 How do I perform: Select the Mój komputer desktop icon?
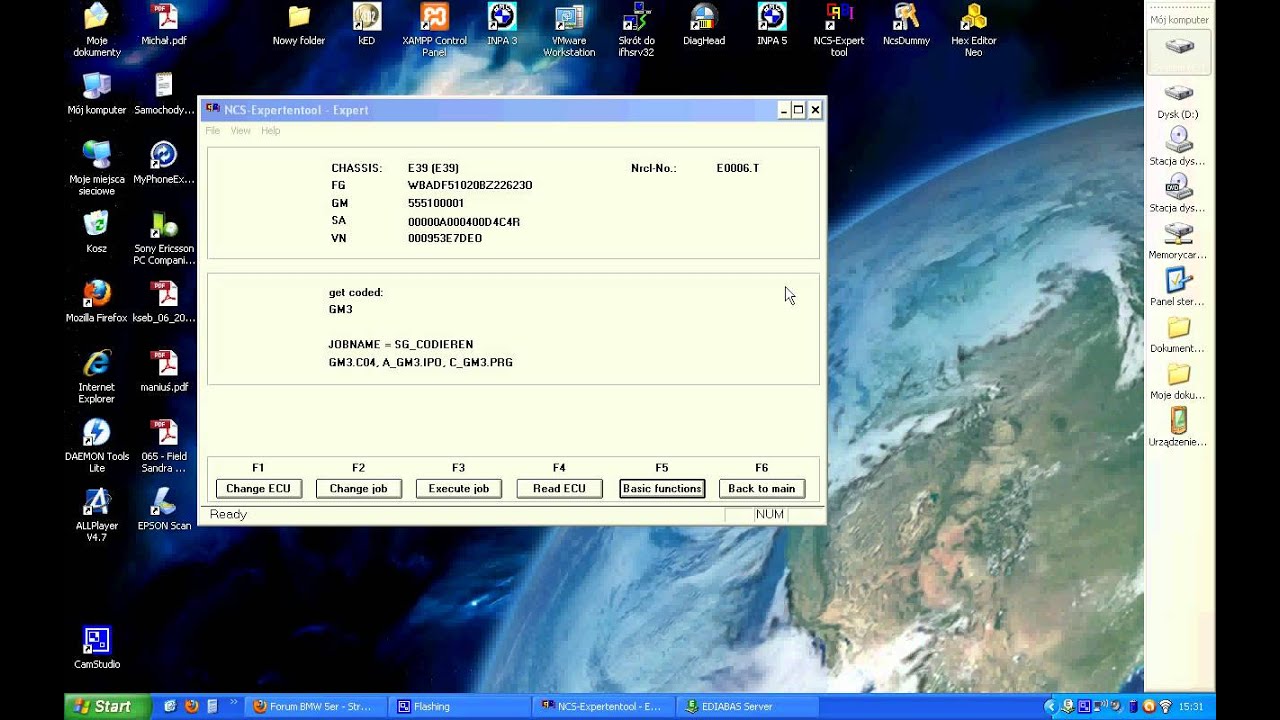tap(96, 94)
